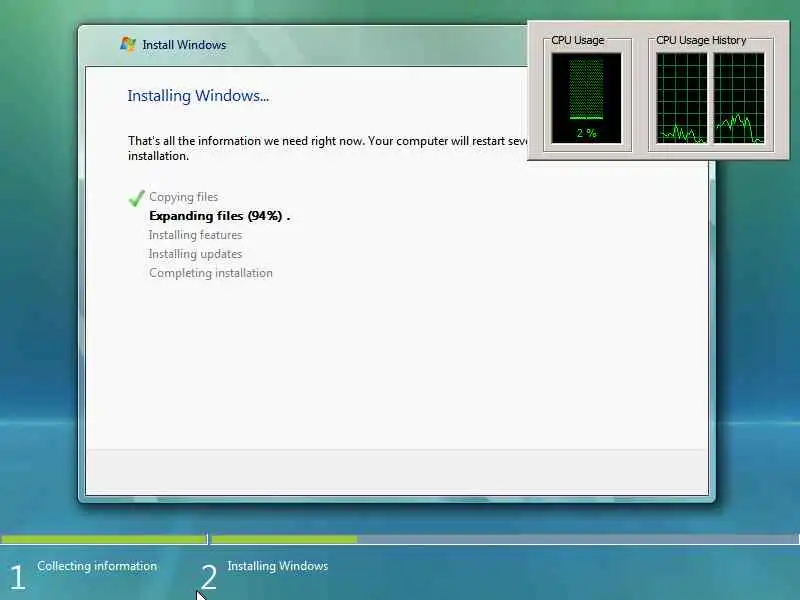Image resolution: width=800 pixels, height=600 pixels.
Task: Click the 2 % CPU usage reading
Action: (586, 133)
